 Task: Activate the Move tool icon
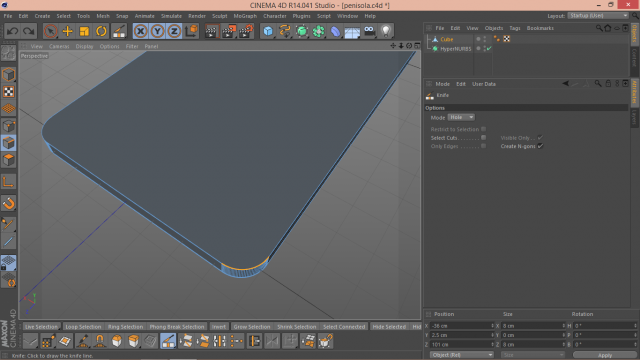click(67, 31)
